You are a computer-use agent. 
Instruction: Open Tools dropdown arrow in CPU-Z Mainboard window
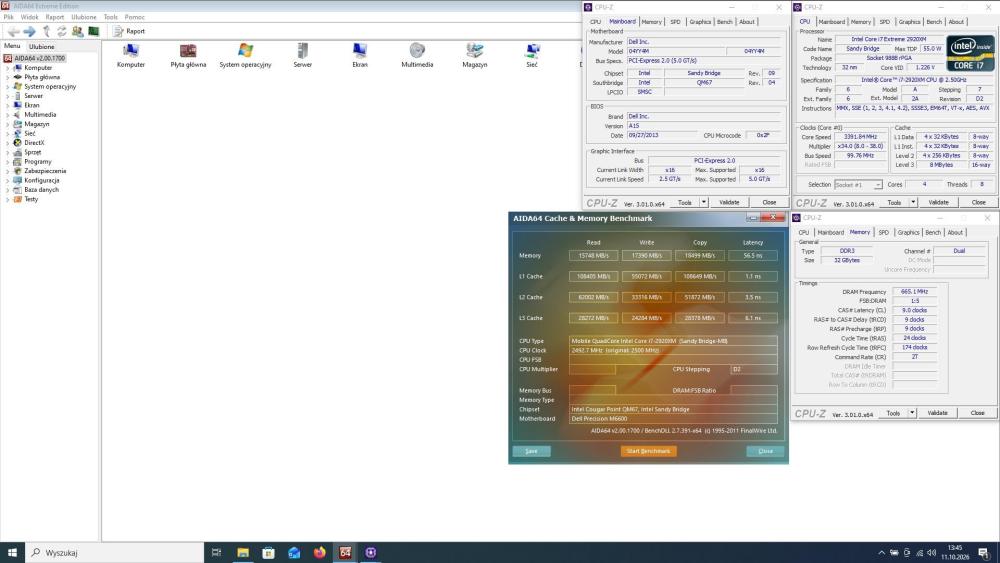[704, 202]
